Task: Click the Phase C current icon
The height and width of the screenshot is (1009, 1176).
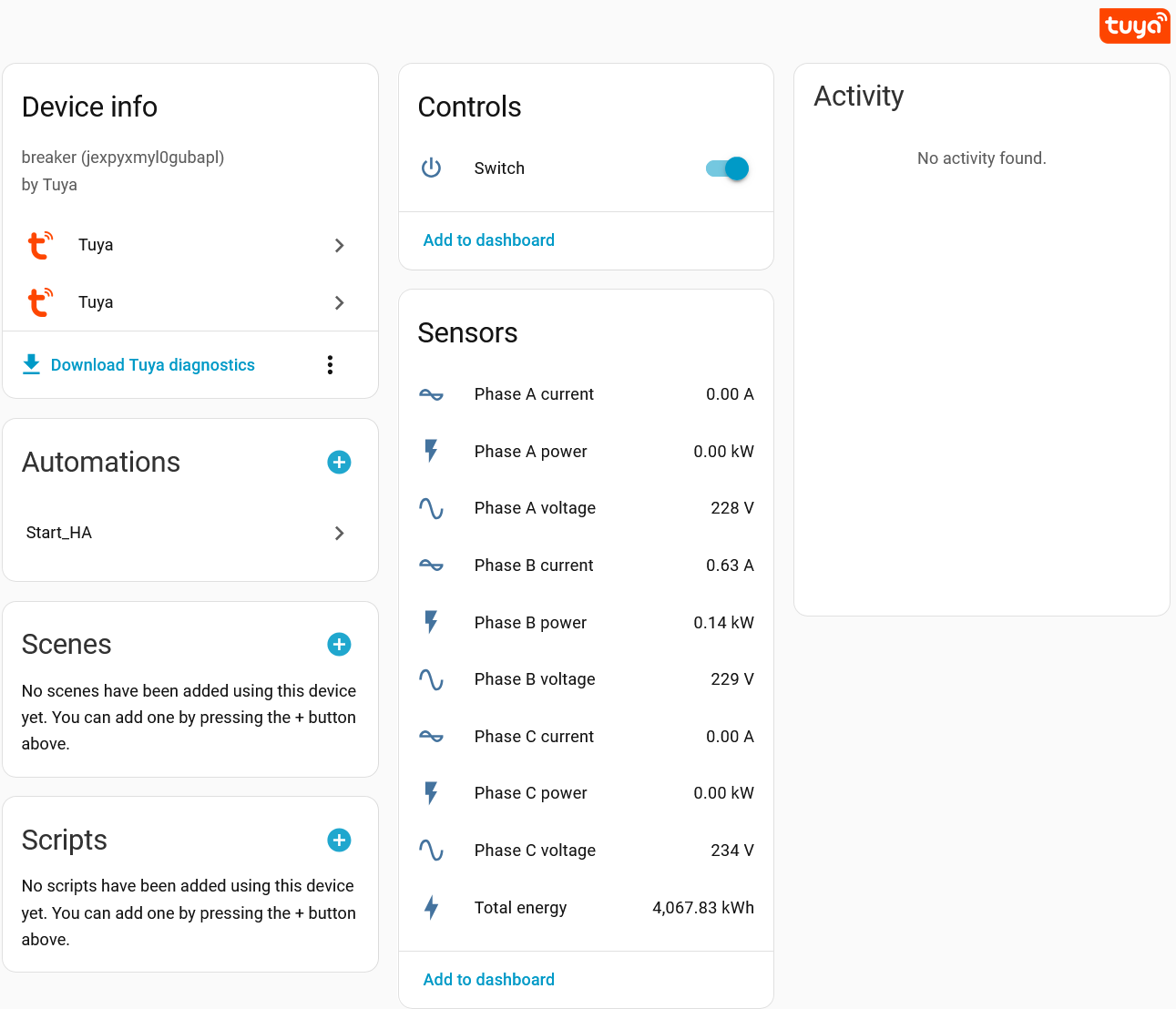Action: point(431,737)
